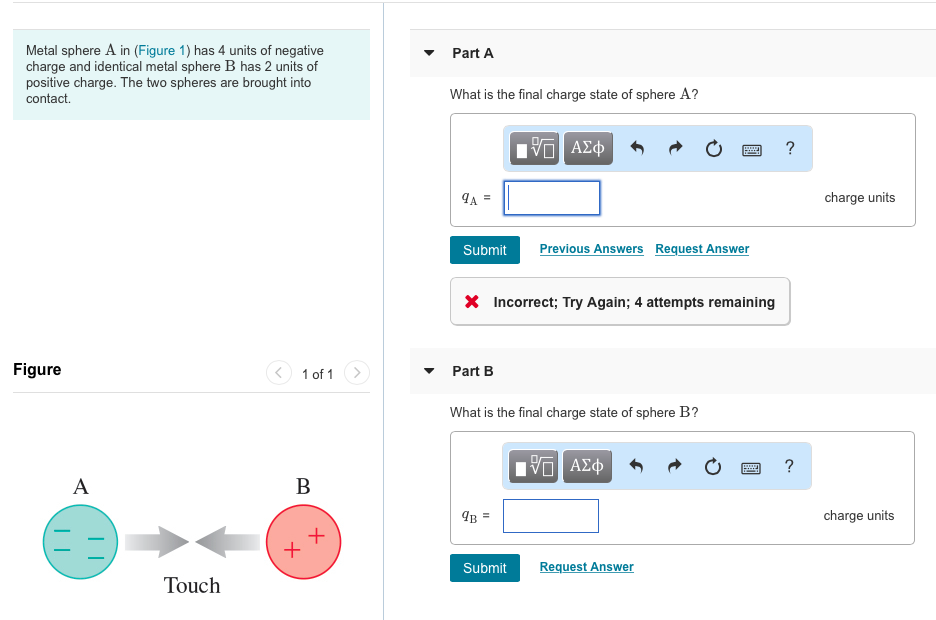The width and height of the screenshot is (936, 620).
Task: Reset the Part B answer field
Action: (713, 466)
